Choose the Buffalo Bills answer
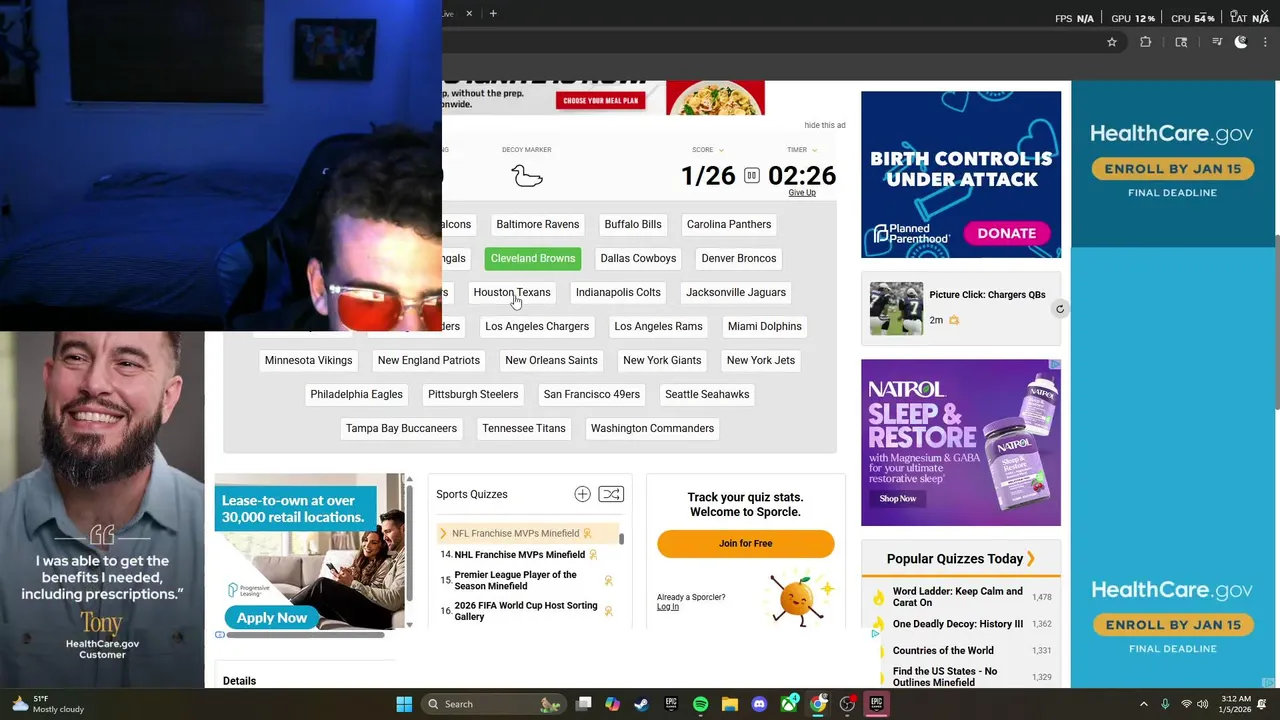Image resolution: width=1280 pixels, height=720 pixels. (x=633, y=224)
